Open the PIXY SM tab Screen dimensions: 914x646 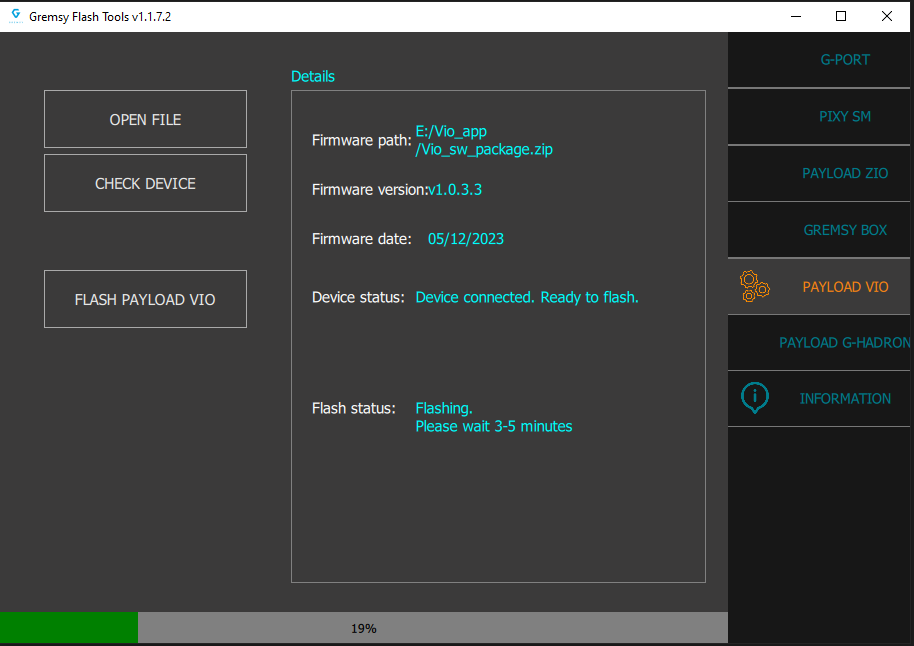tap(844, 116)
